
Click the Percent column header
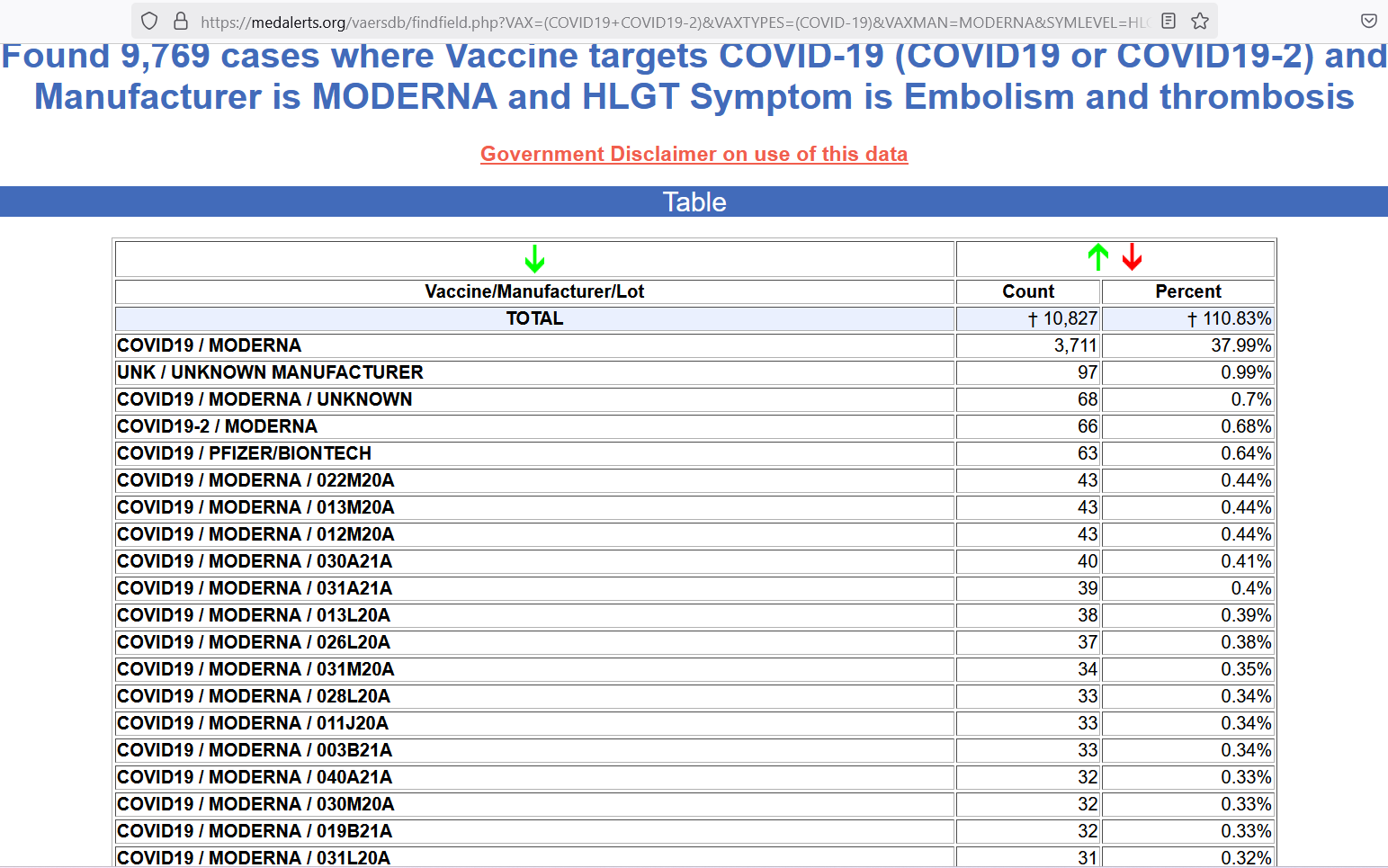click(x=1188, y=291)
